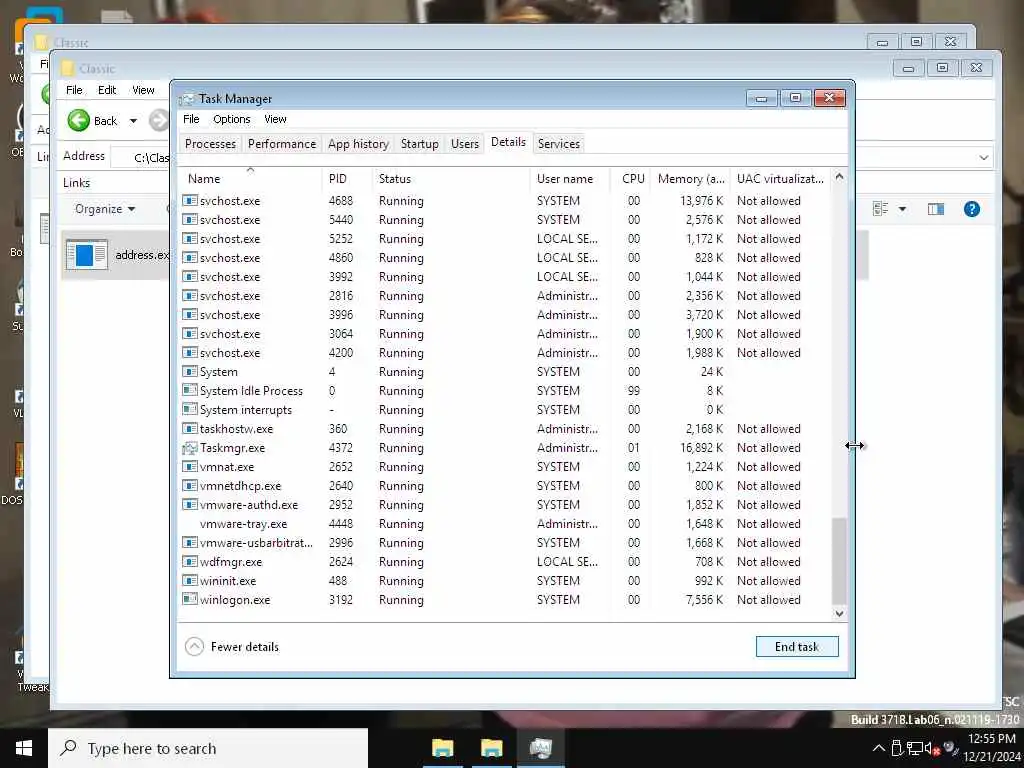The image size is (1024, 768).
Task: Open the second File Explorer taskbar icon
Action: 492,748
